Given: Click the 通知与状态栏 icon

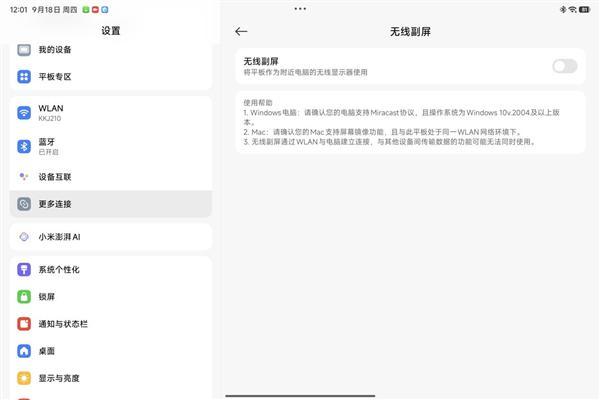Looking at the screenshot, I should point(24,324).
